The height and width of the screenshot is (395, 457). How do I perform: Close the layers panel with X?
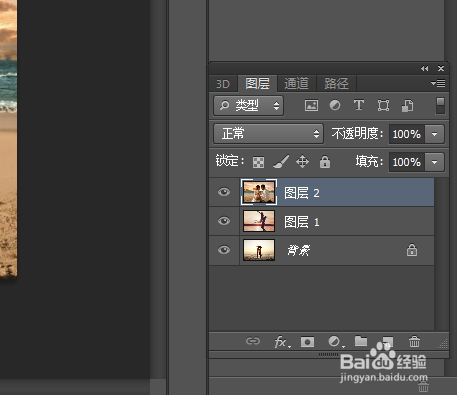tap(441, 68)
